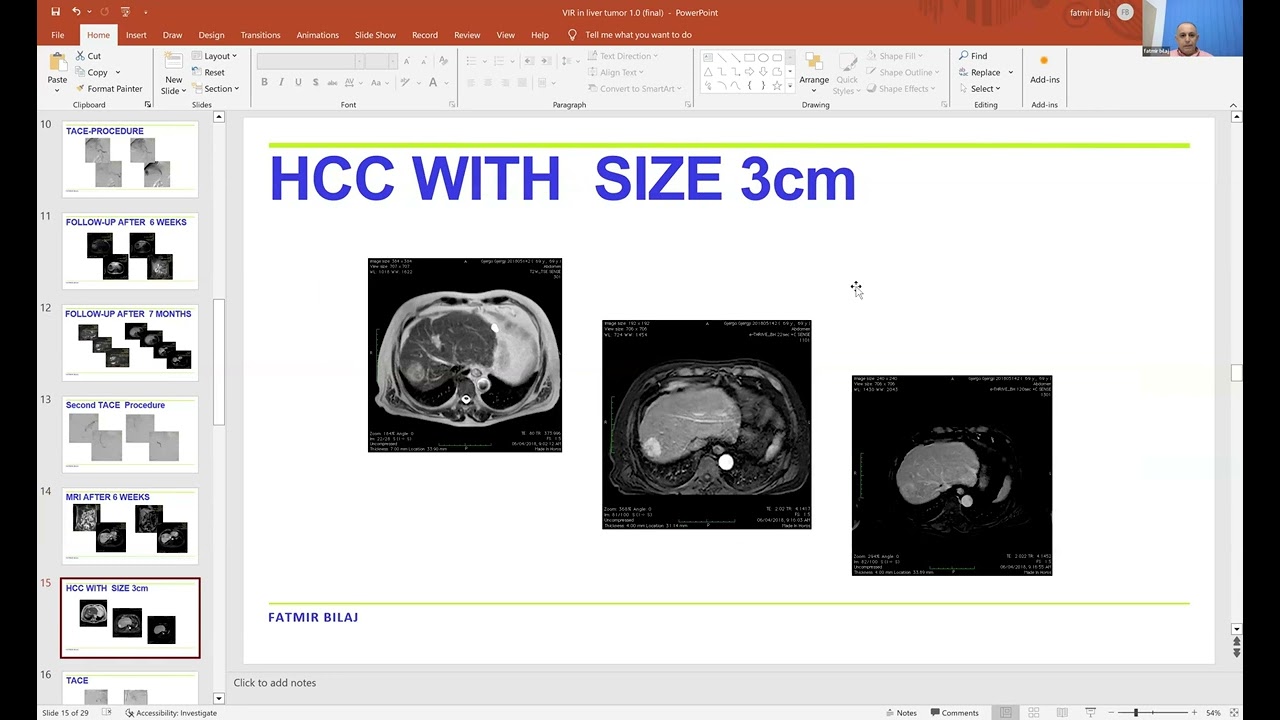
Task: Switch to the Slide Show tab
Action: pyautogui.click(x=375, y=35)
